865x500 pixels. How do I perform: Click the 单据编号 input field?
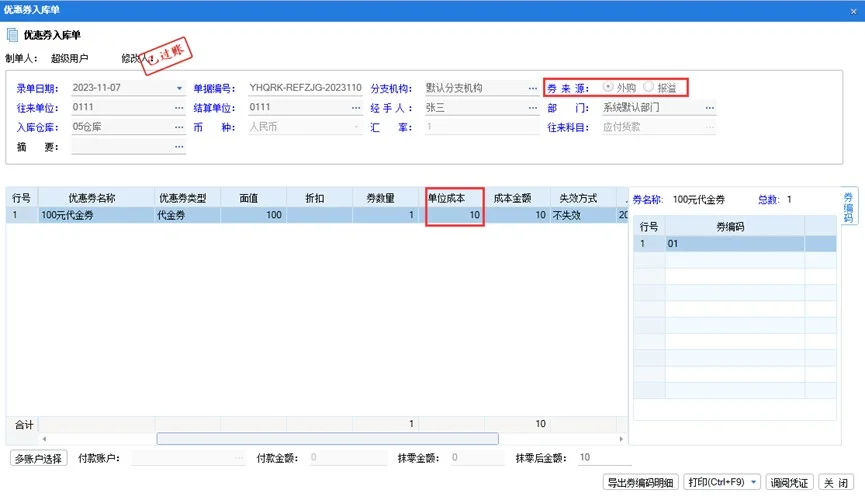click(305, 88)
